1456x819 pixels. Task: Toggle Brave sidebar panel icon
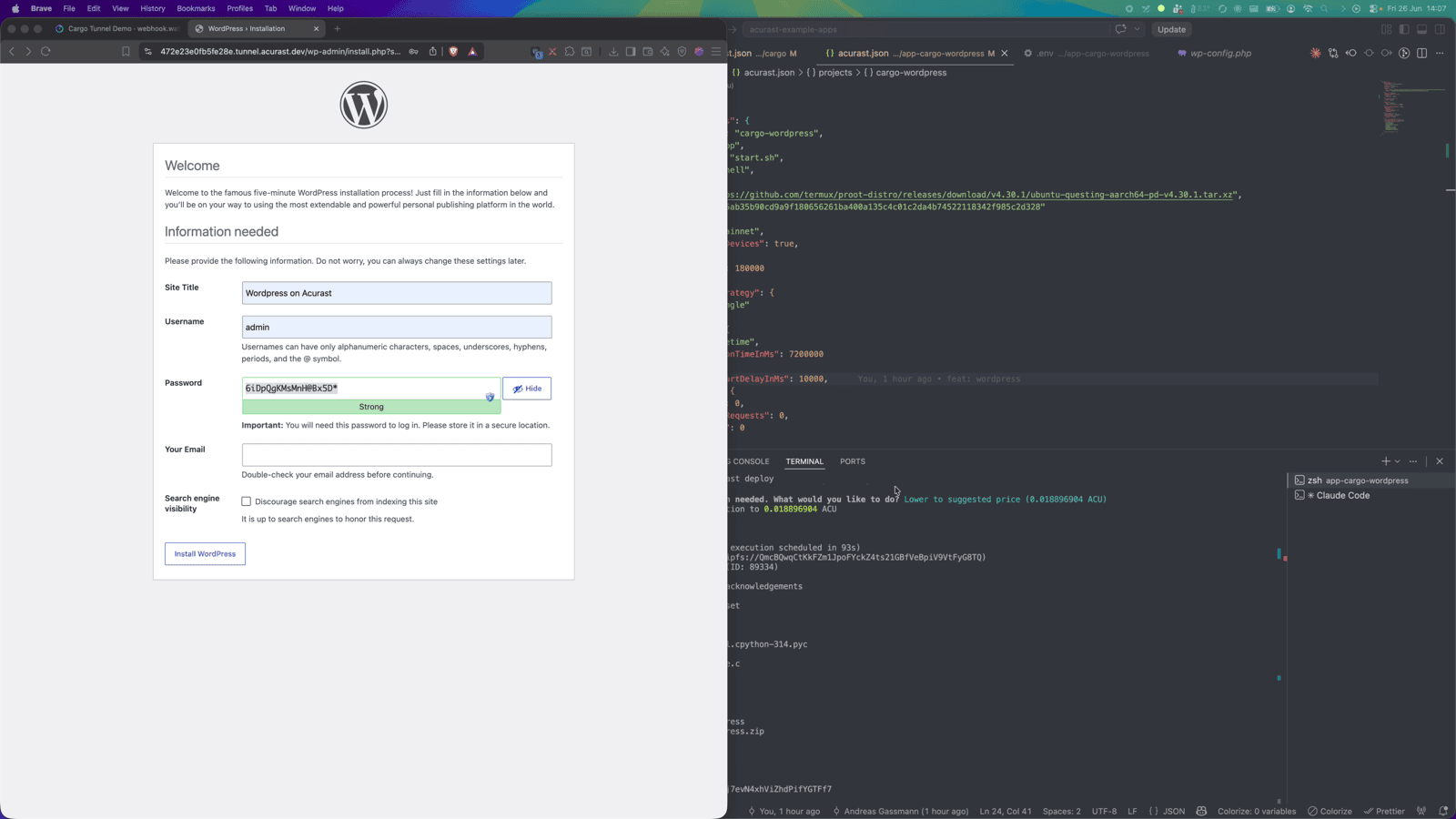[631, 52]
